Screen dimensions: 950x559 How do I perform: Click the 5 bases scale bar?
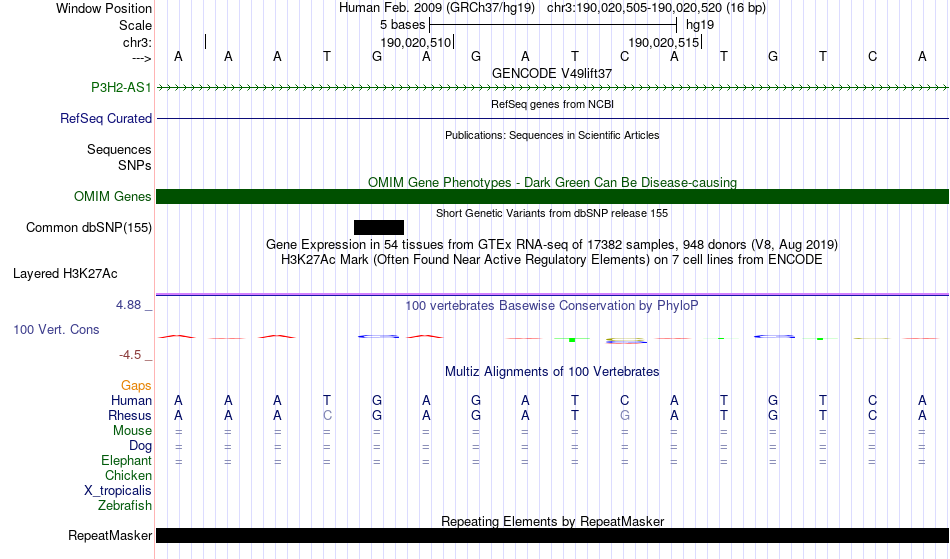pos(553,25)
